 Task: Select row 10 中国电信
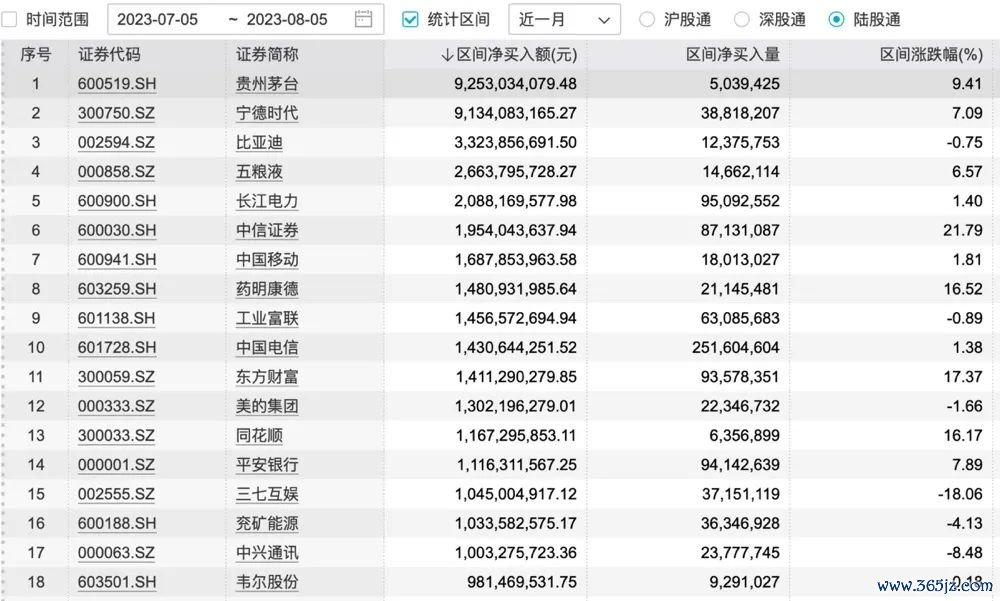pyautogui.click(x=267, y=348)
